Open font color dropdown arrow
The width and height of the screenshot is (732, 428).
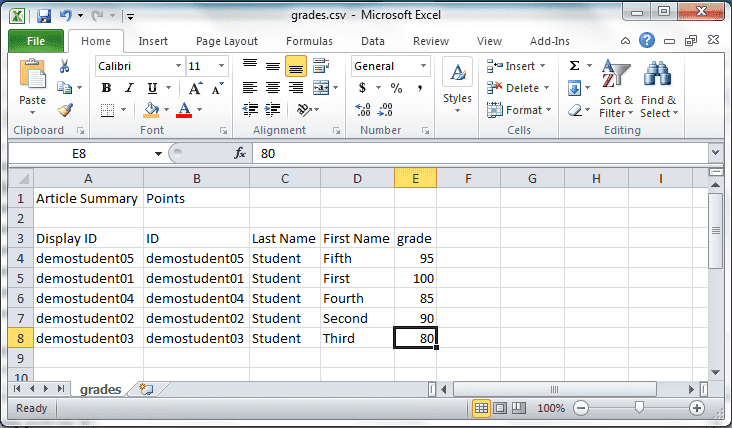[200, 110]
